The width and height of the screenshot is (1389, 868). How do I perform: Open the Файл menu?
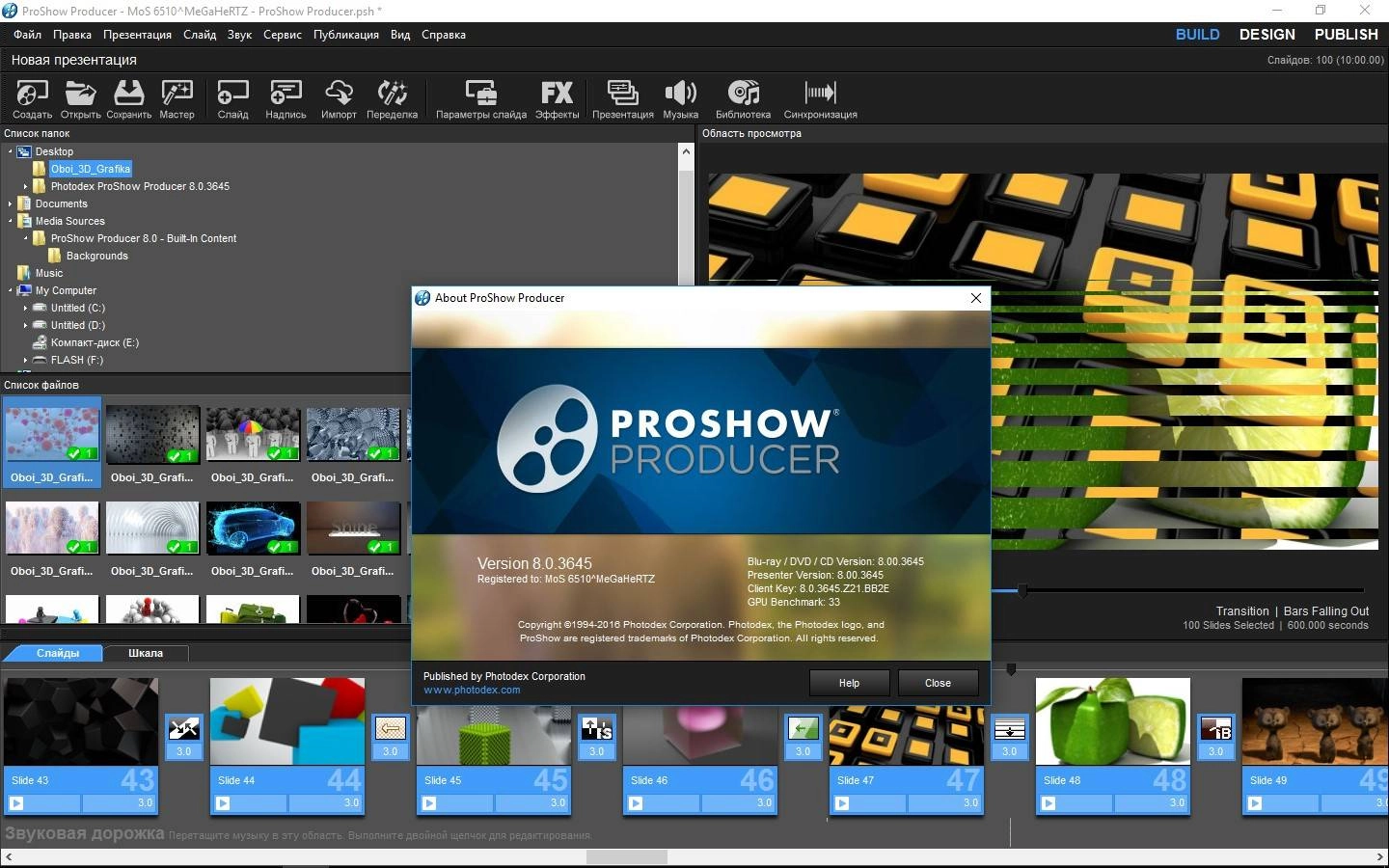(x=27, y=35)
